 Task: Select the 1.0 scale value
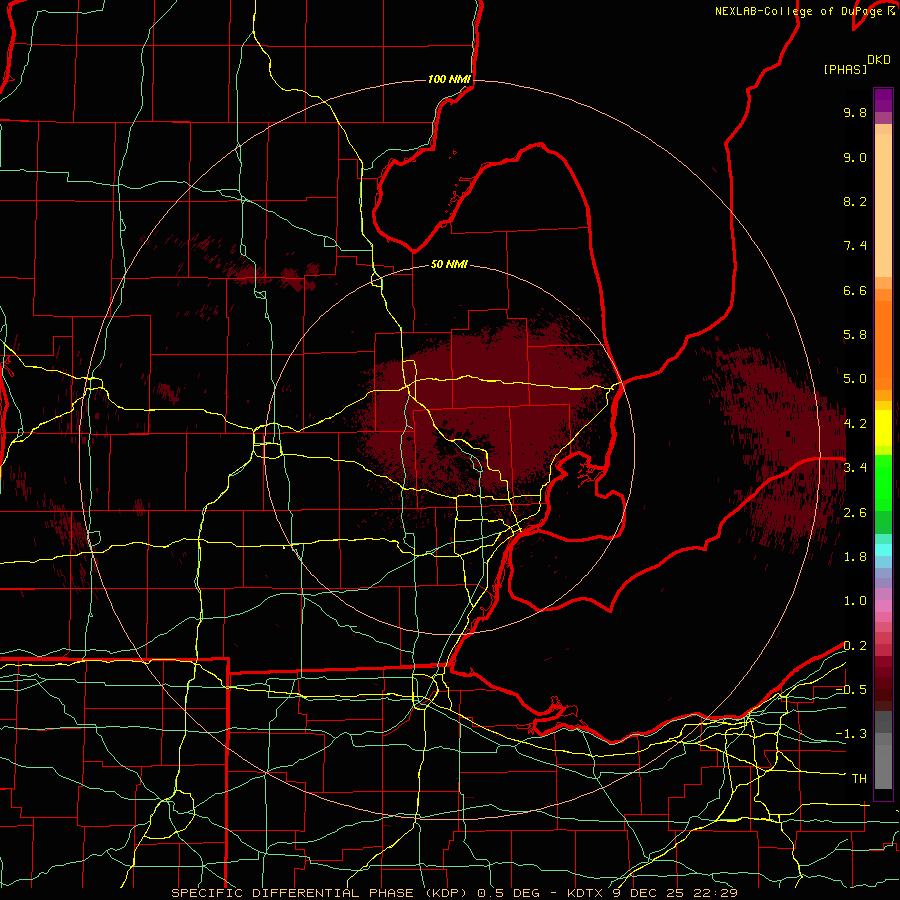(855, 601)
